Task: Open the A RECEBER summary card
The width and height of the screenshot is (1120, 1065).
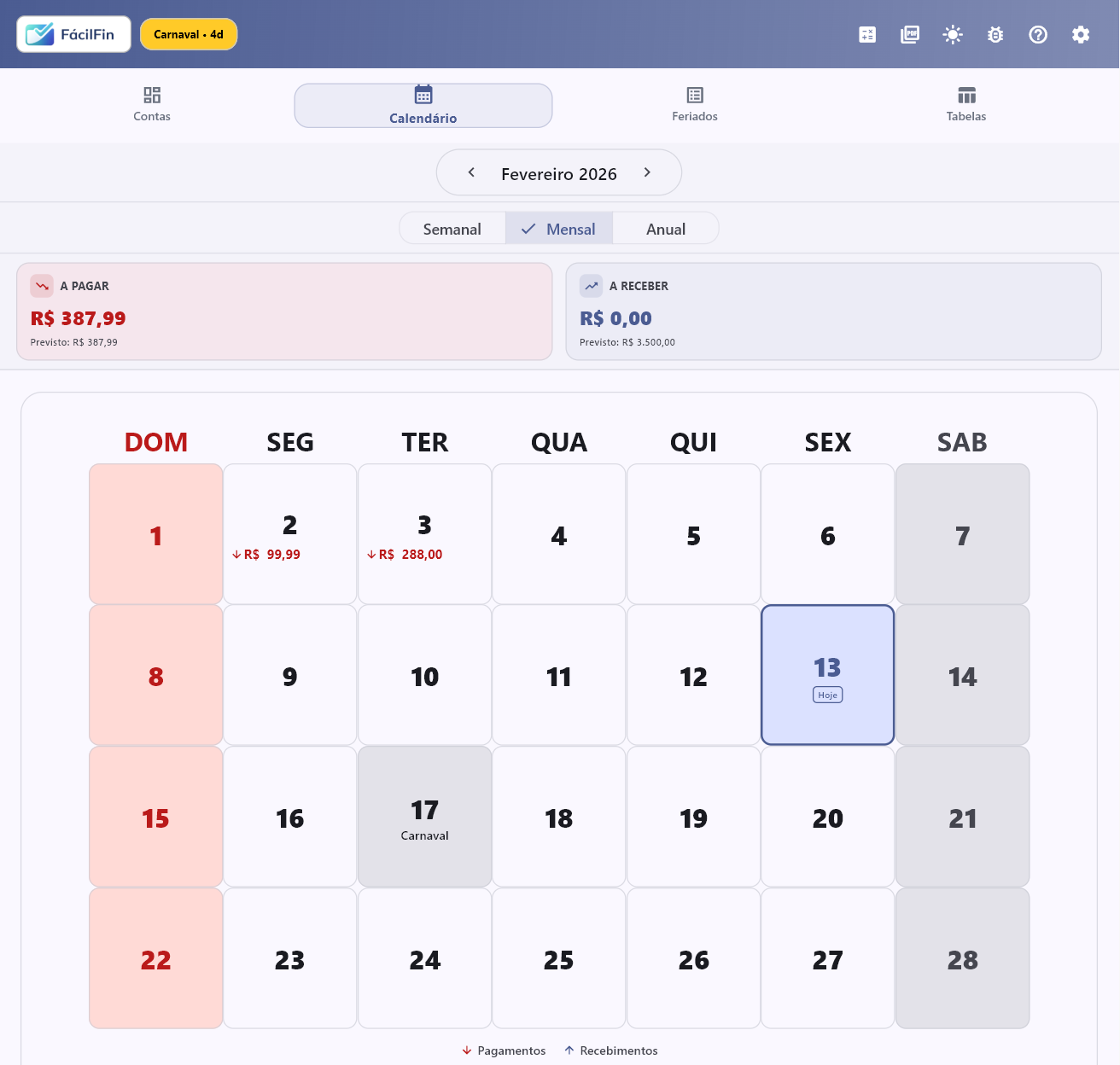Action: [x=834, y=311]
